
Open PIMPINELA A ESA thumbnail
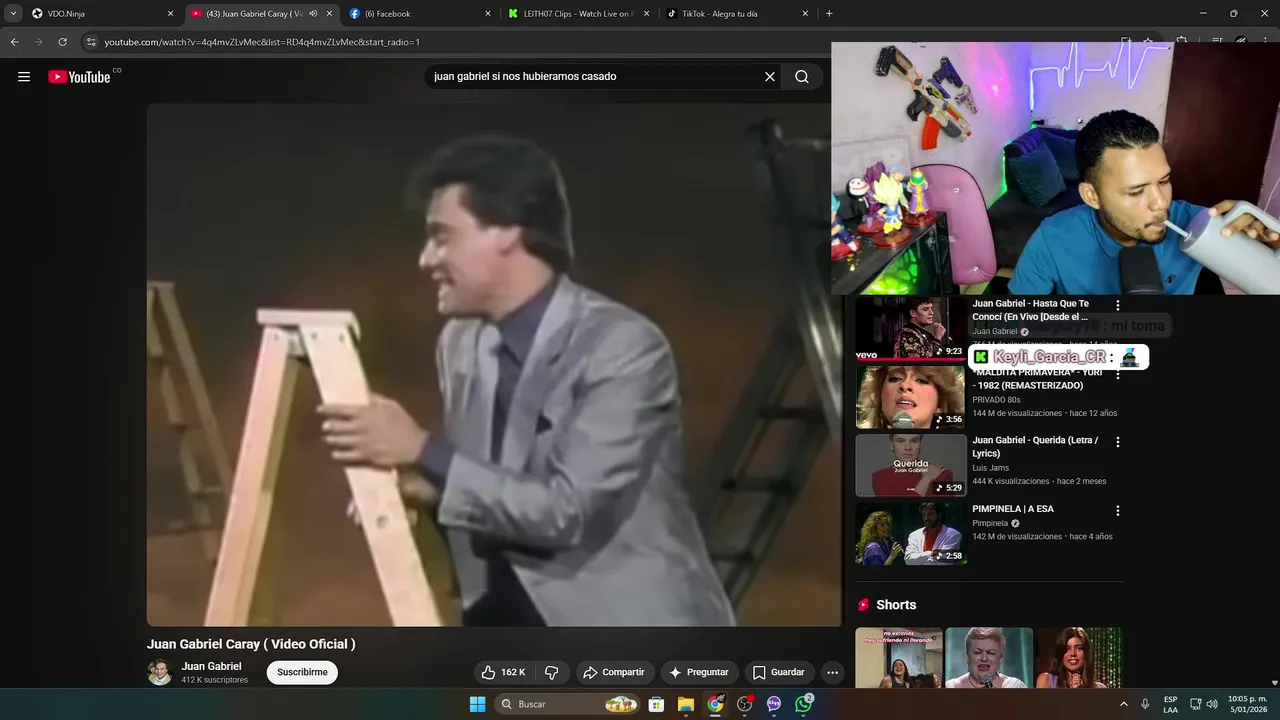coord(911,534)
